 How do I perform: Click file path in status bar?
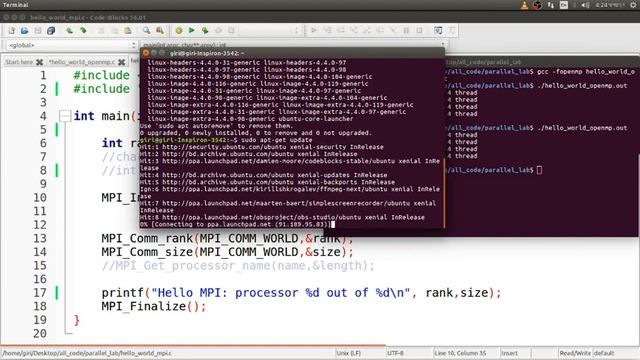[87, 353]
